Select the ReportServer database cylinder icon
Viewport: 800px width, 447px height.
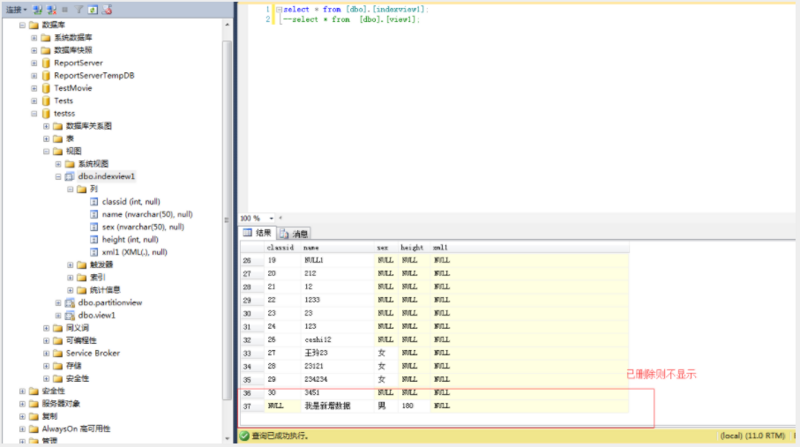pyautogui.click(x=46, y=63)
